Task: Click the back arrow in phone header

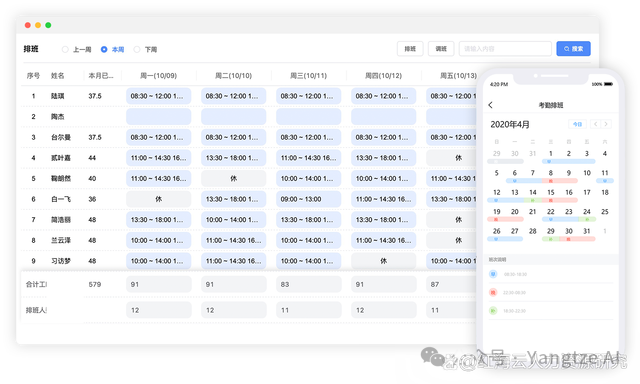Action: [x=490, y=105]
